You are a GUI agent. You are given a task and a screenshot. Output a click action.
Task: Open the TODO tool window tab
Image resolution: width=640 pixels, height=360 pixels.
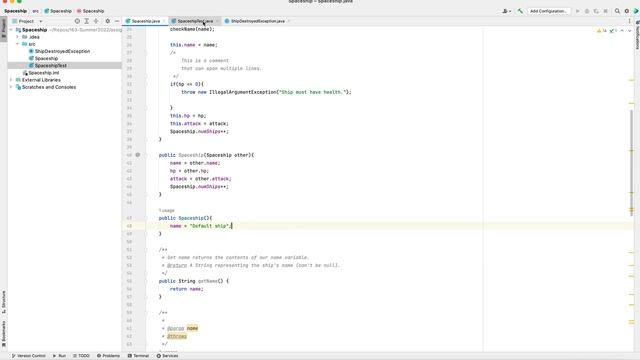click(81, 356)
